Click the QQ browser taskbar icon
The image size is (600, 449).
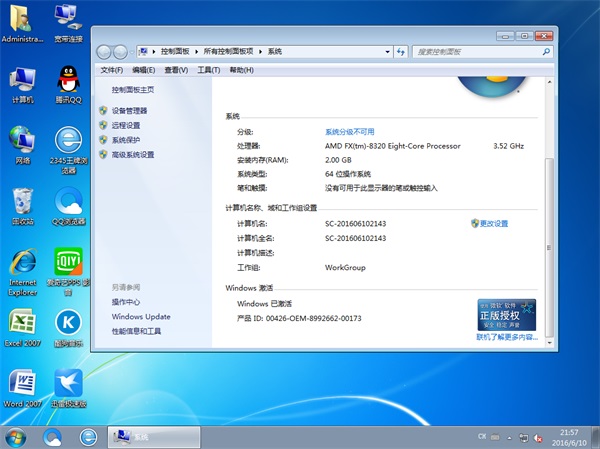pos(52,437)
